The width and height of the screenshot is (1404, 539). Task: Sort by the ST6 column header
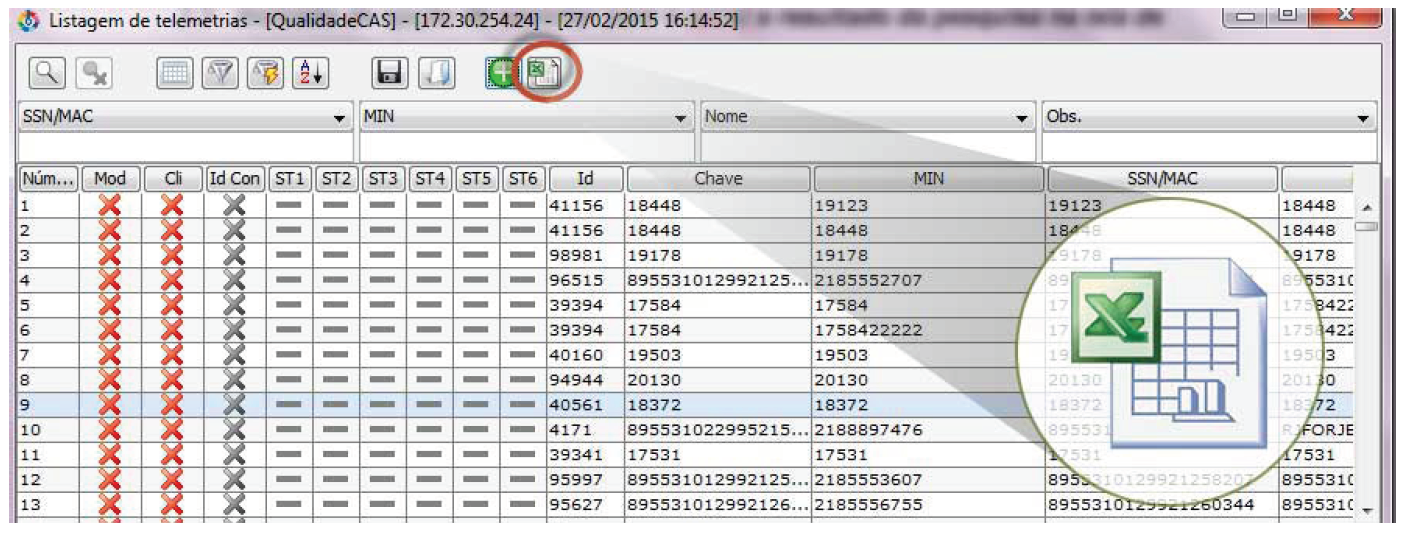coord(522,179)
